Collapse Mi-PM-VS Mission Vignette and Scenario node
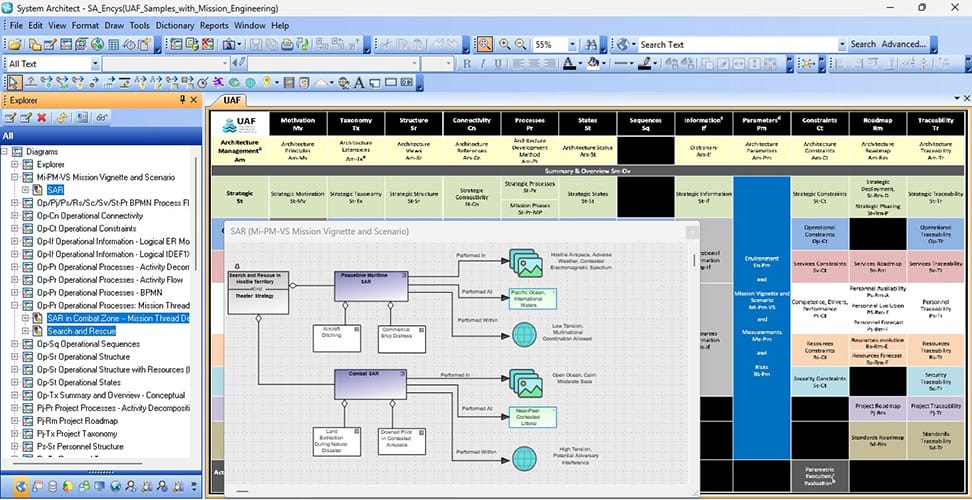 tap(15, 177)
